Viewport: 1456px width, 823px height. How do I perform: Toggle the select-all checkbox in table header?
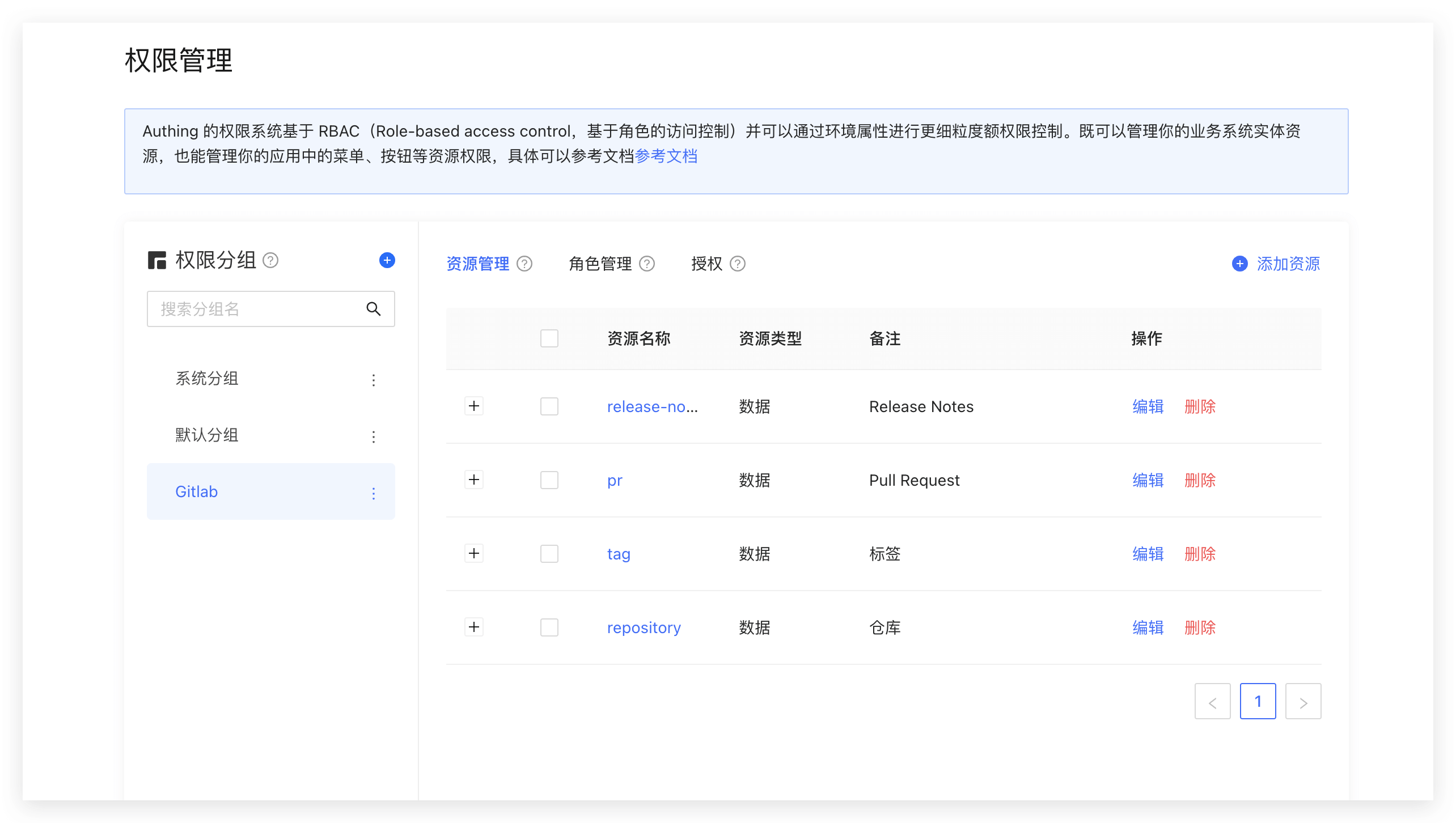(x=549, y=338)
